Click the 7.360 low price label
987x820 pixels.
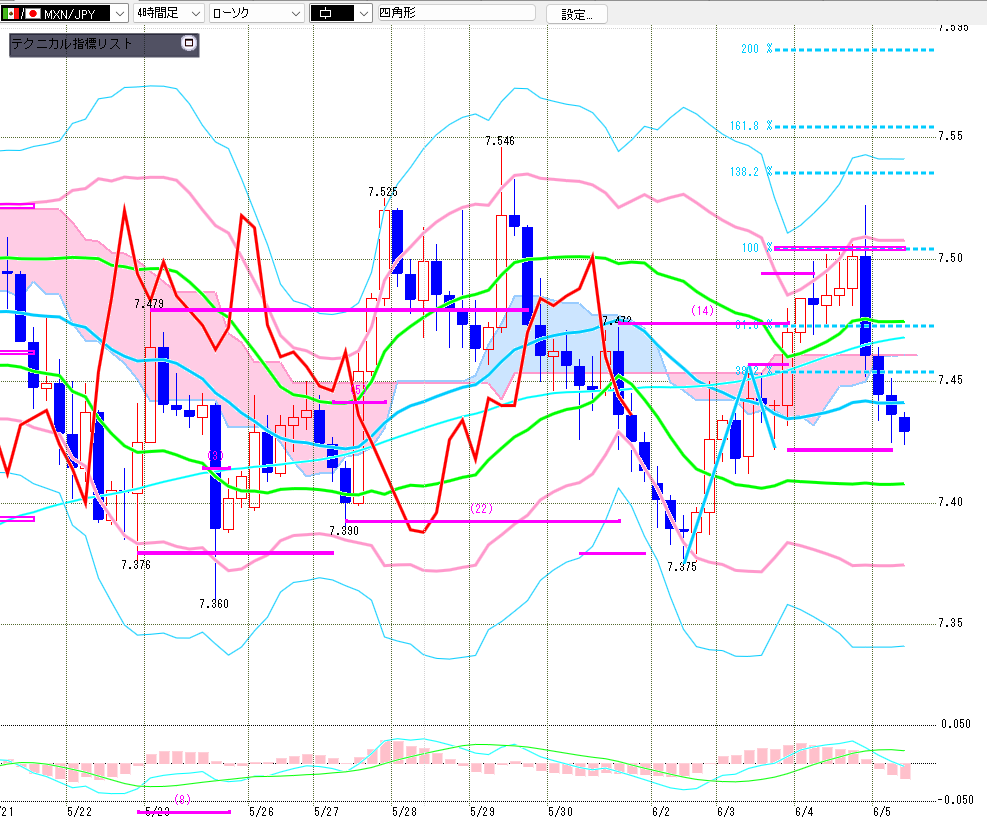(214, 604)
